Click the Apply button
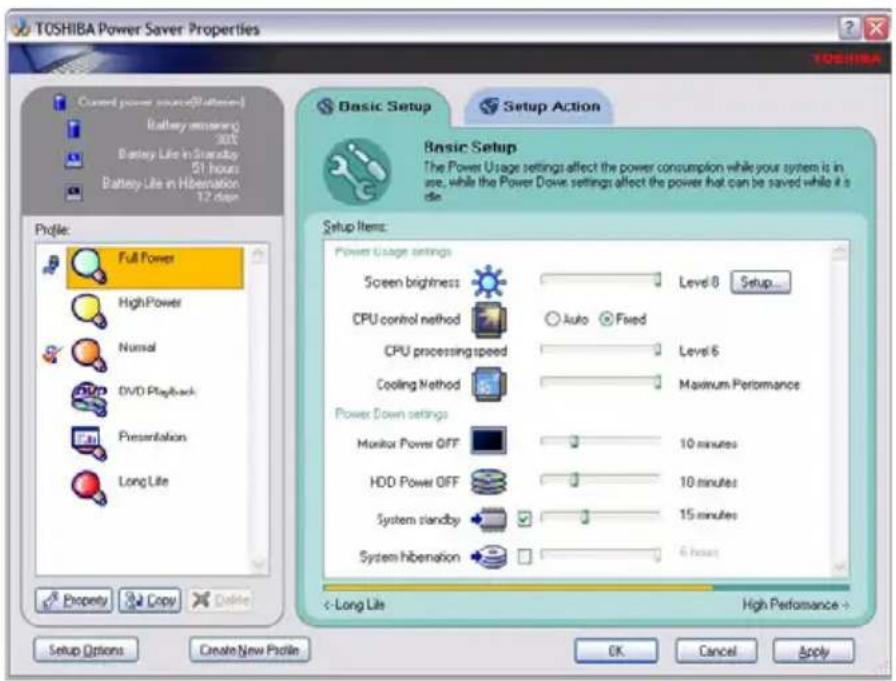The height and width of the screenshot is (681, 896). [x=814, y=651]
